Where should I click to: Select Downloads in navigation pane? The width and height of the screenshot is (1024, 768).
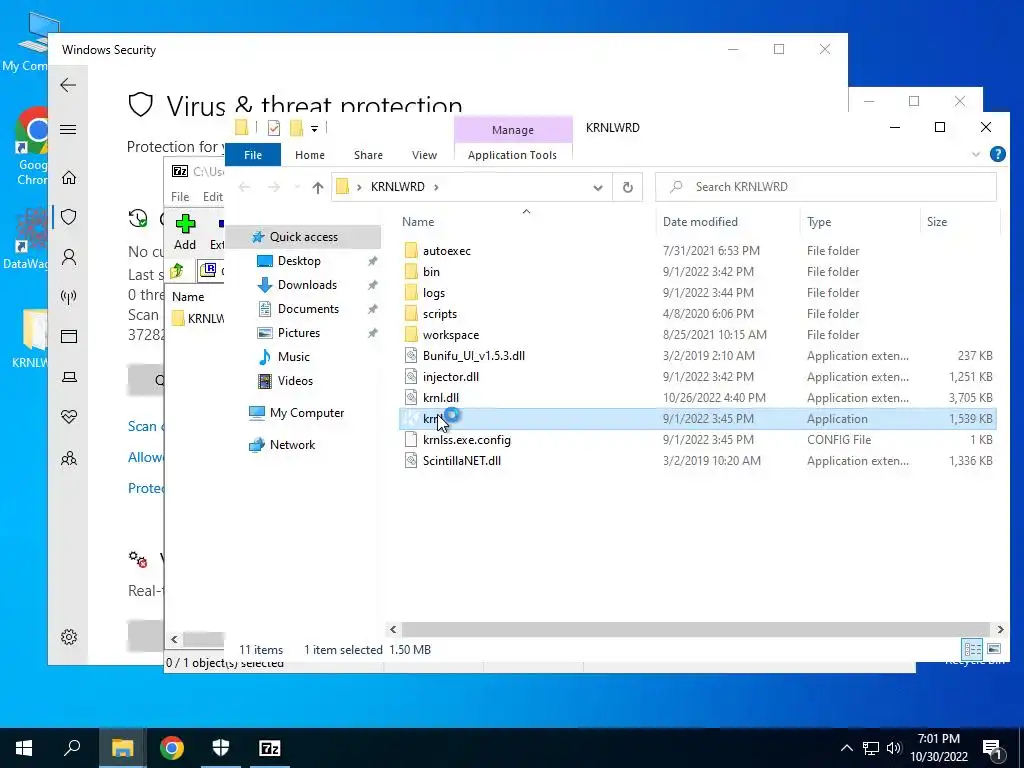[x=308, y=285]
